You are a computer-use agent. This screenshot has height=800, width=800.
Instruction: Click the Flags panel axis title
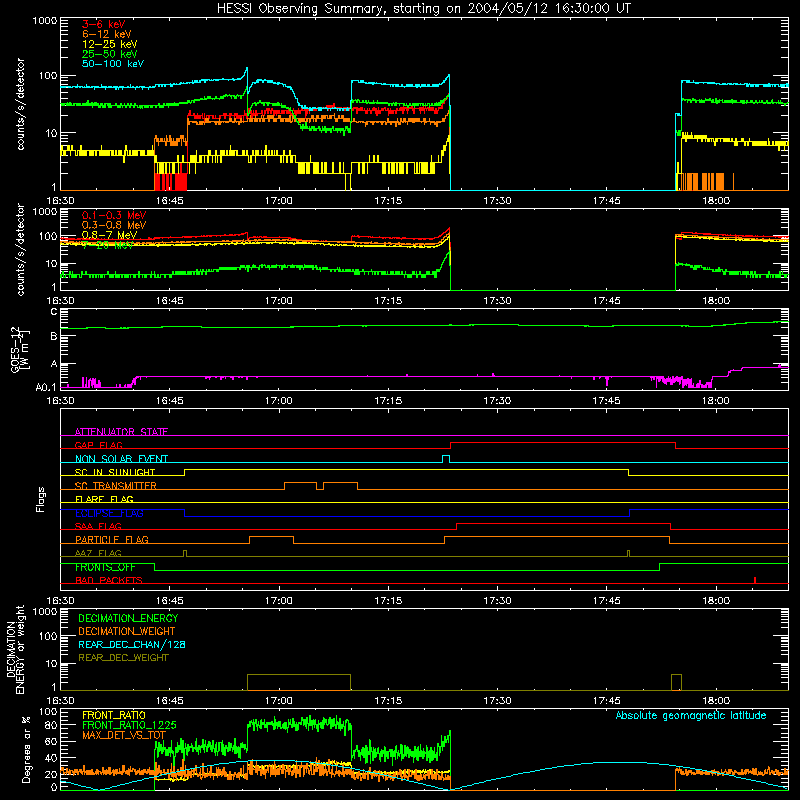41,499
